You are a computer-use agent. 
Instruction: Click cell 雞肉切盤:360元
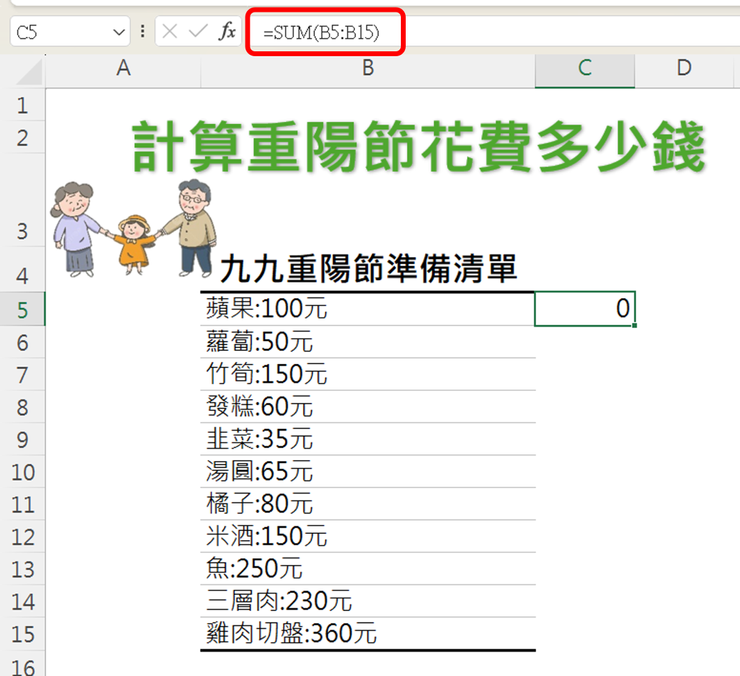(368, 634)
